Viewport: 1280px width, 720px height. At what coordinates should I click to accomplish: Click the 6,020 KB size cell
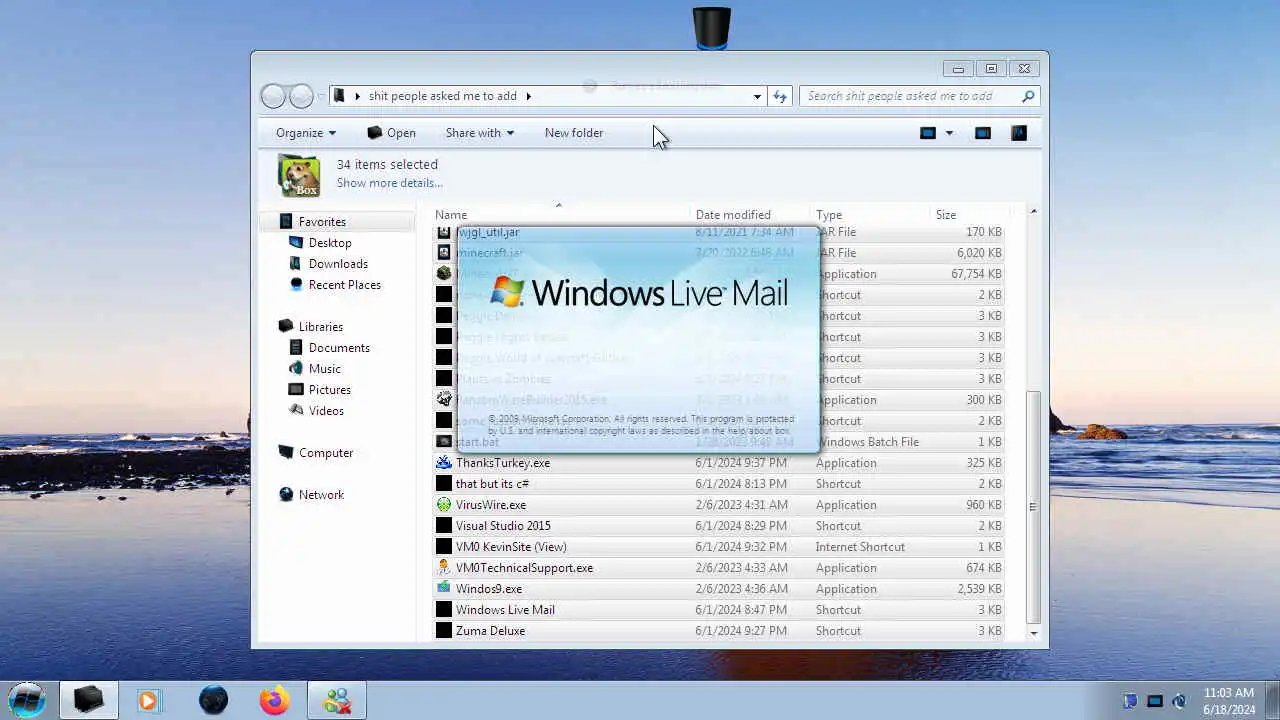tap(979, 253)
